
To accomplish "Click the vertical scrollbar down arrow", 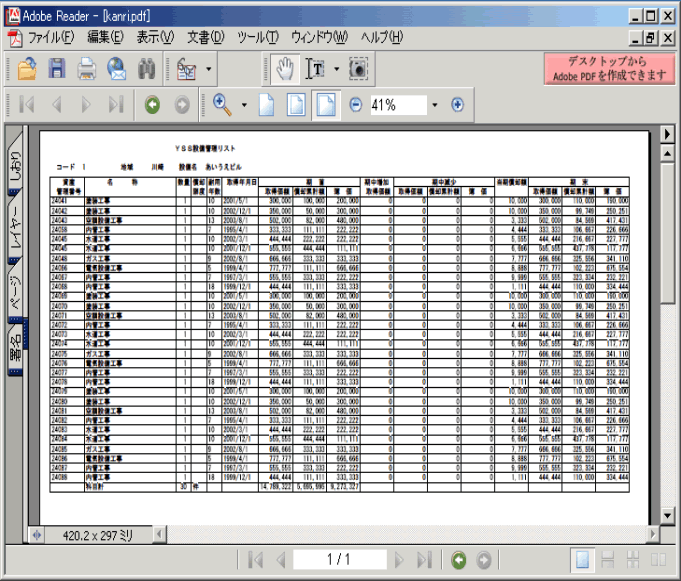I will (x=667, y=516).
